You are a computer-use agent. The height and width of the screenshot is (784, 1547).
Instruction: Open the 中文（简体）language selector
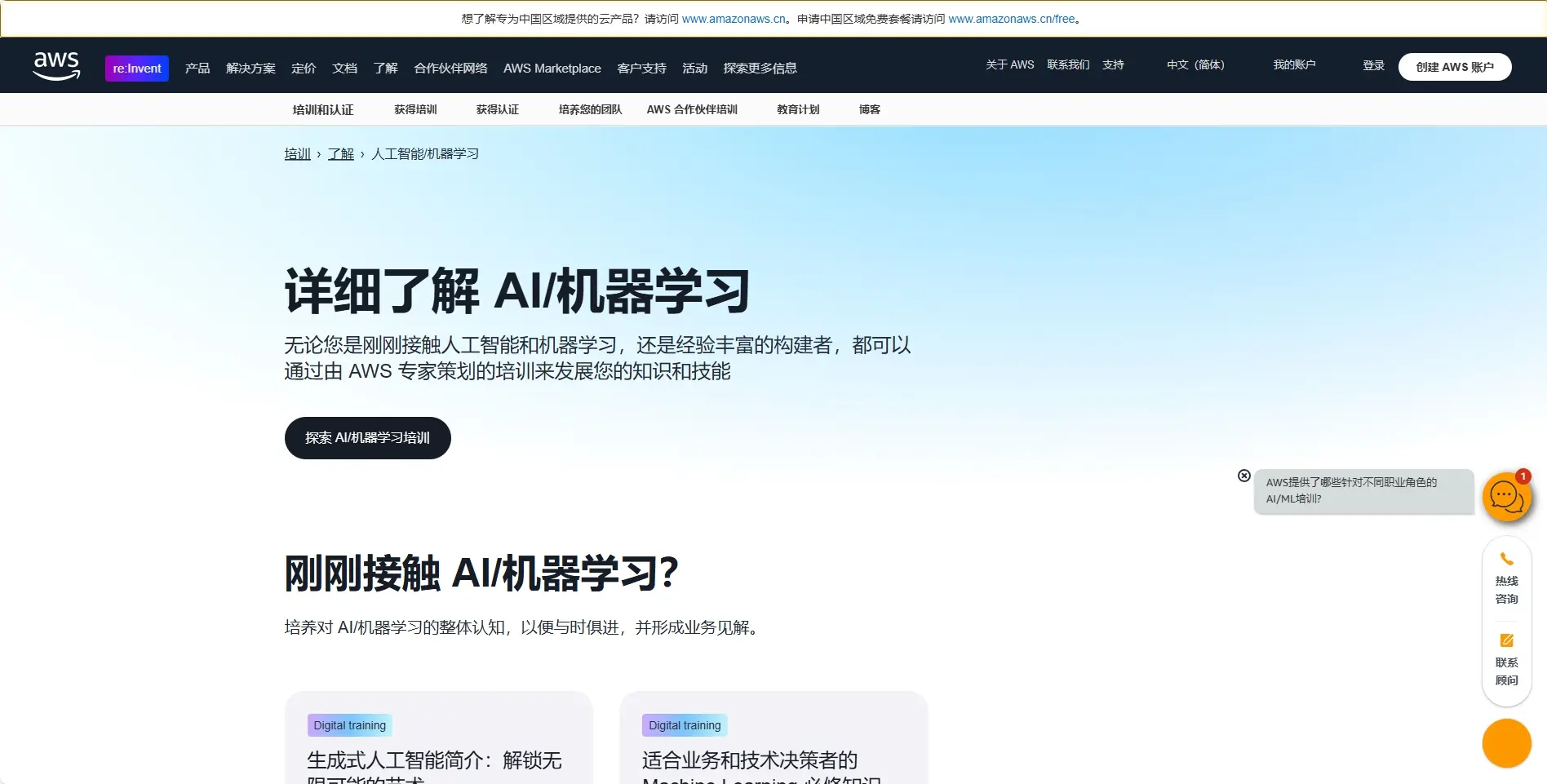point(1195,65)
